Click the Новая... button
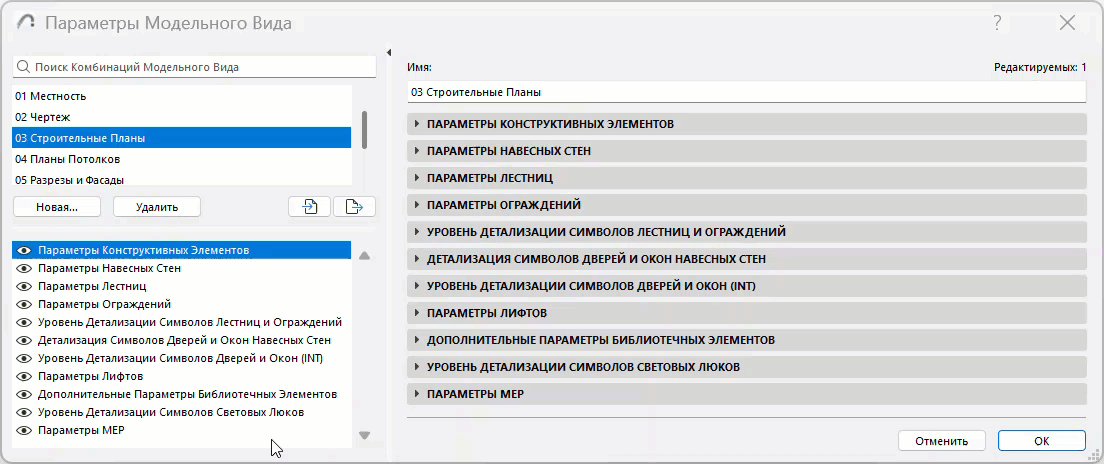The image size is (1104, 464). [x=57, y=207]
